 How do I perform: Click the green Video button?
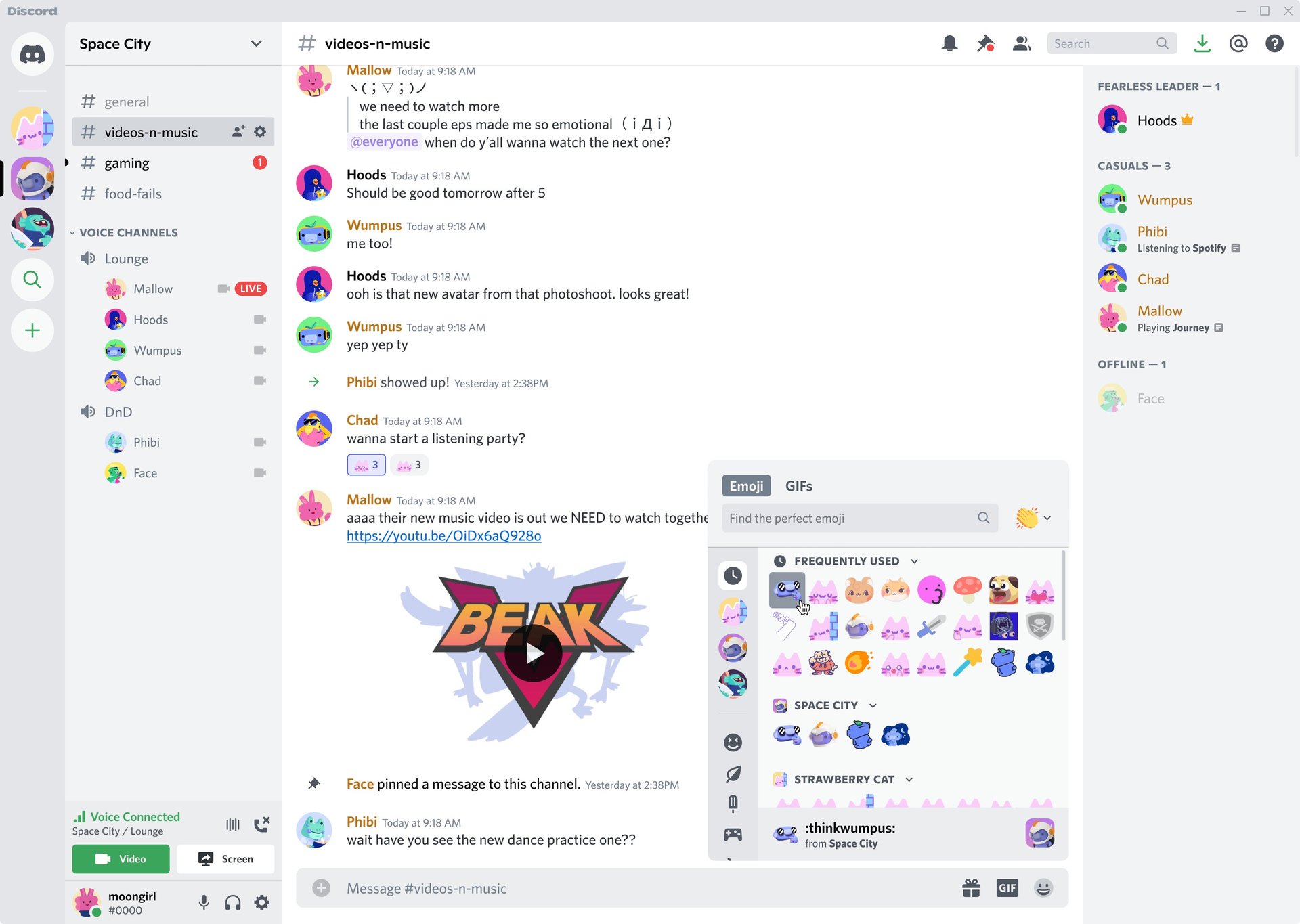(x=121, y=859)
